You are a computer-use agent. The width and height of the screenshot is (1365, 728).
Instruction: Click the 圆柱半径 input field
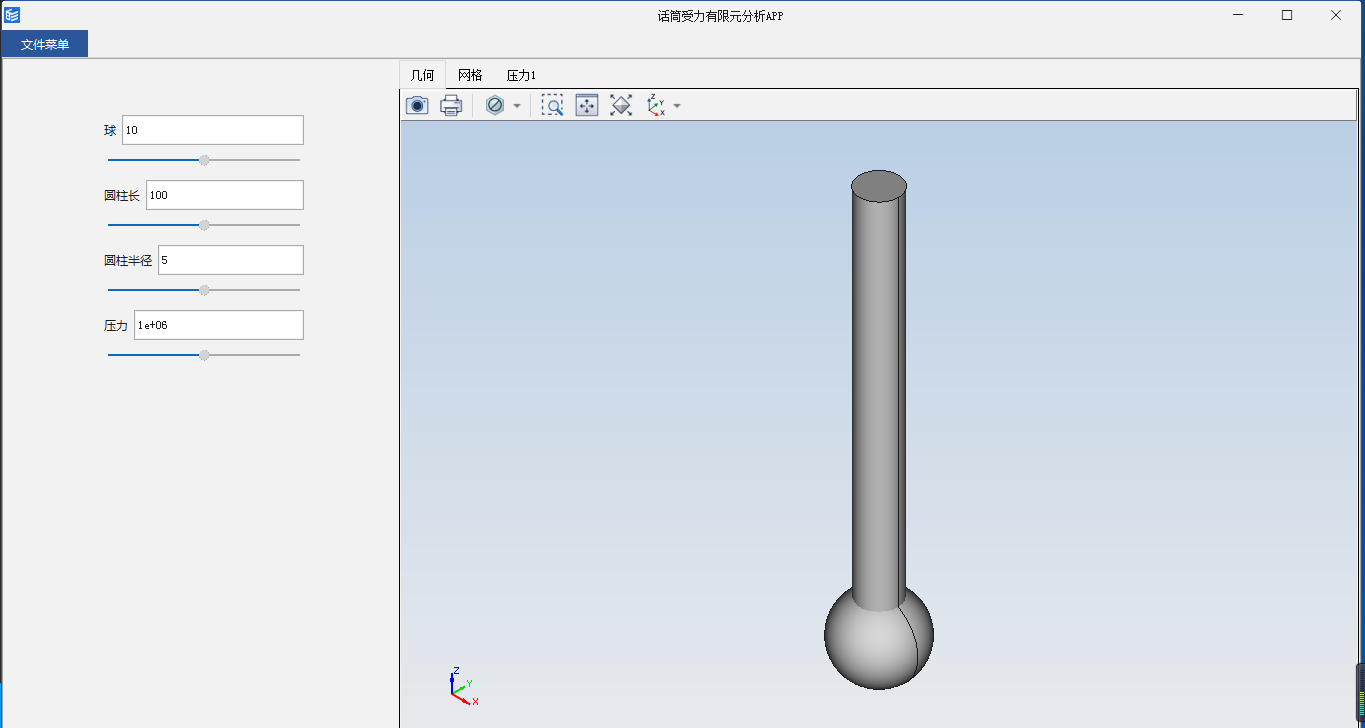coord(231,260)
